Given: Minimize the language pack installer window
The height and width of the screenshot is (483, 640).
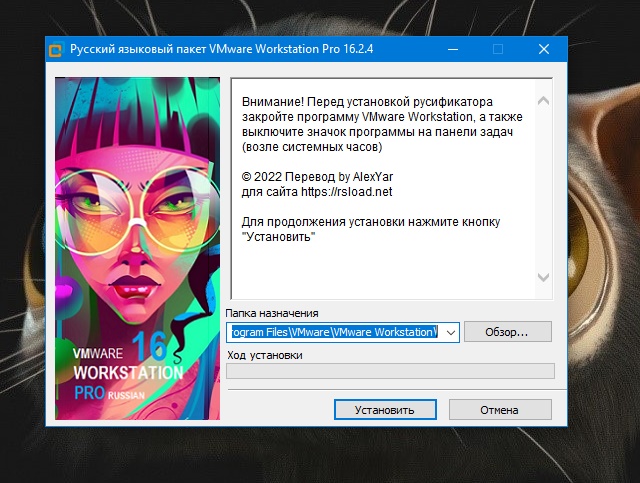Looking at the screenshot, I should tap(453, 49).
